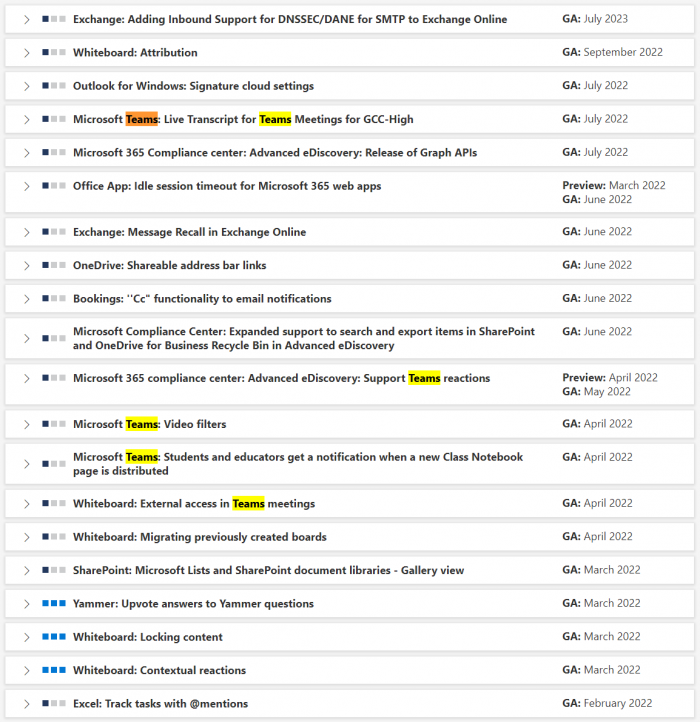Click highlighted 'Teams' in Support Teams reactions title
700x722 pixels.
tap(424, 378)
